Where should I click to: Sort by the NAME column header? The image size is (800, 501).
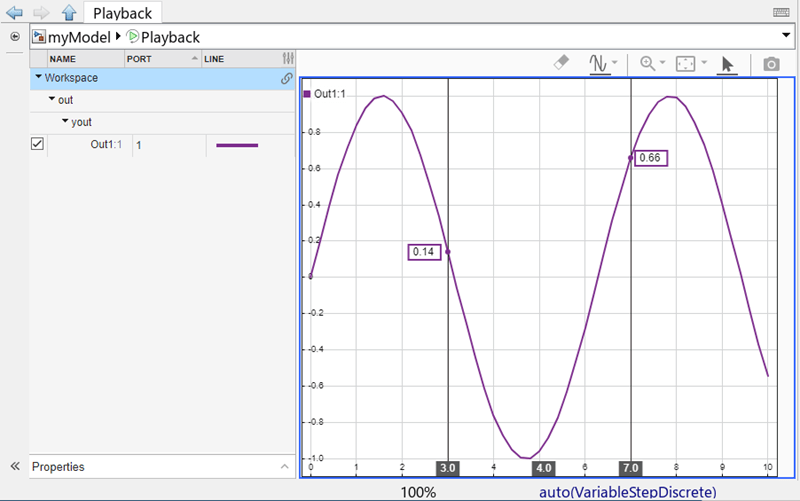(x=86, y=59)
